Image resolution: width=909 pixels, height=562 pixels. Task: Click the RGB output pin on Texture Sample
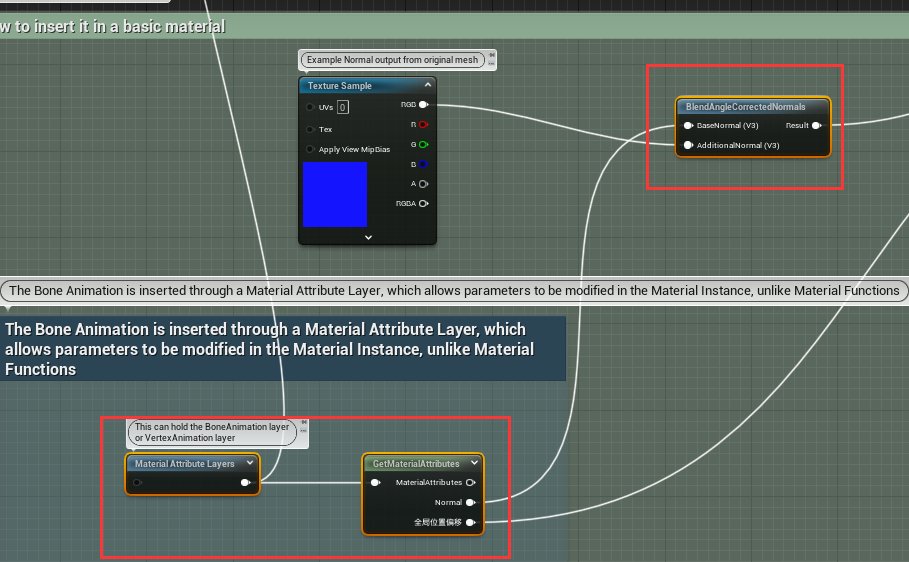[424, 105]
